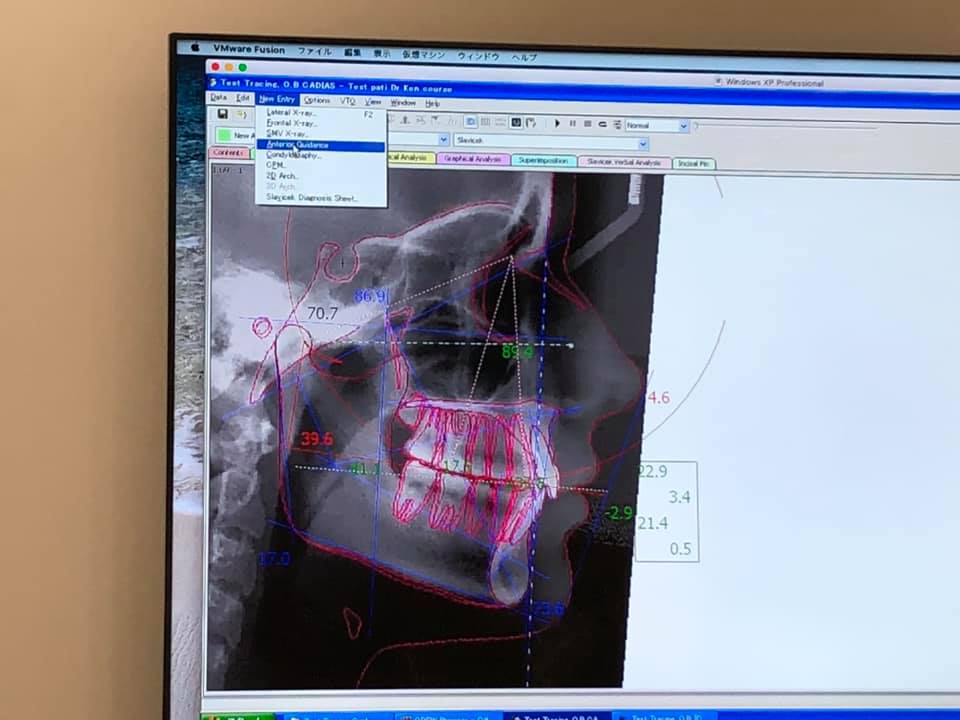
Task: Switch to the Graphical Analysis tab
Action: [473, 159]
